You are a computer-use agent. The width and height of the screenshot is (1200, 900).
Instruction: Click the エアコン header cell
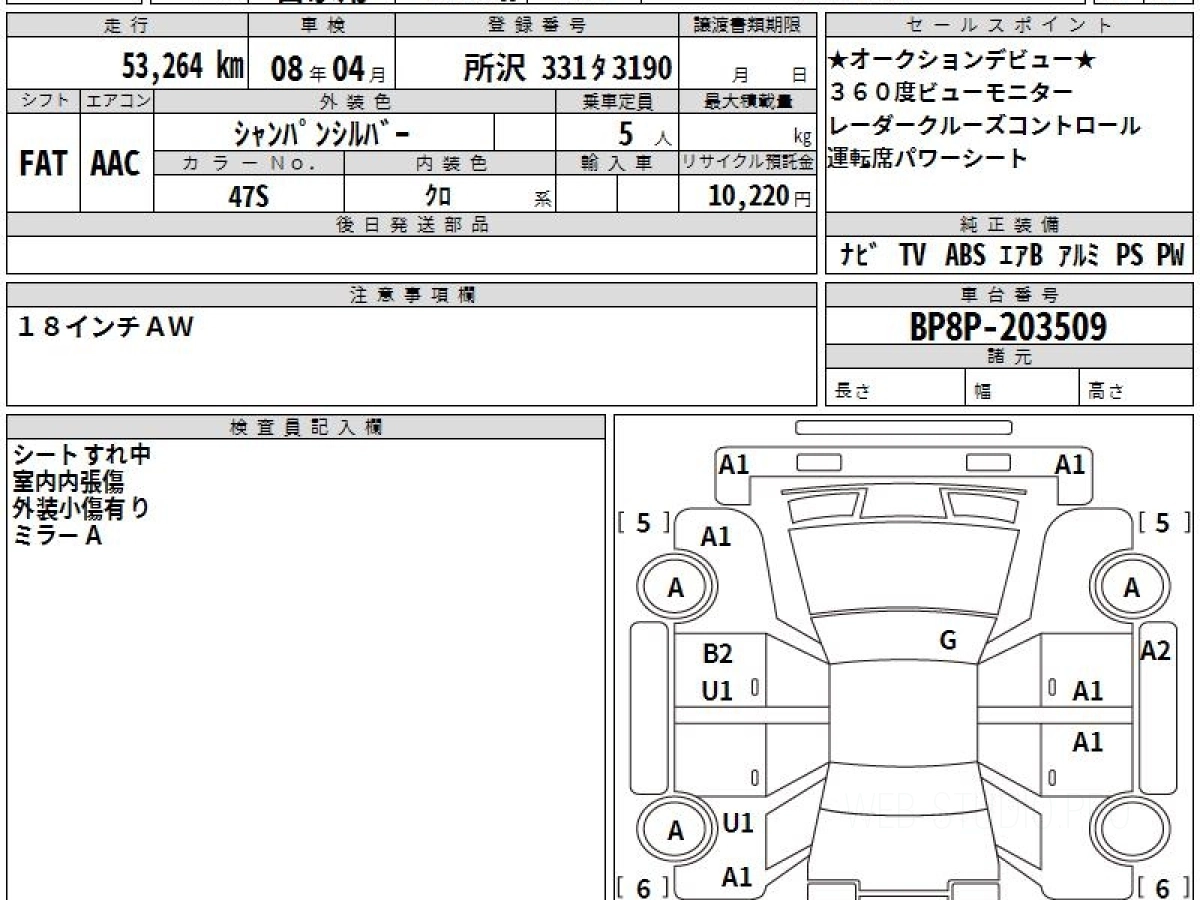coord(116,101)
